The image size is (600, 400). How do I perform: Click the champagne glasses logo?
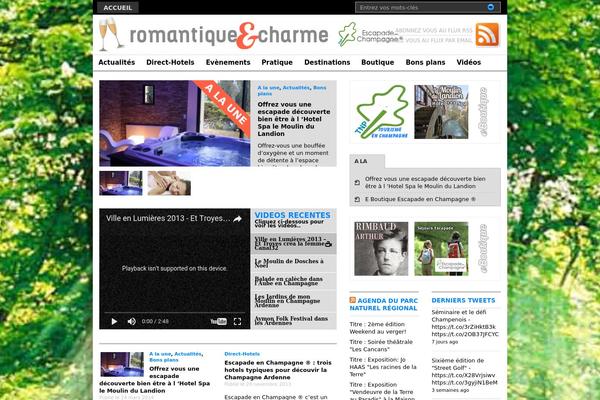(111, 34)
